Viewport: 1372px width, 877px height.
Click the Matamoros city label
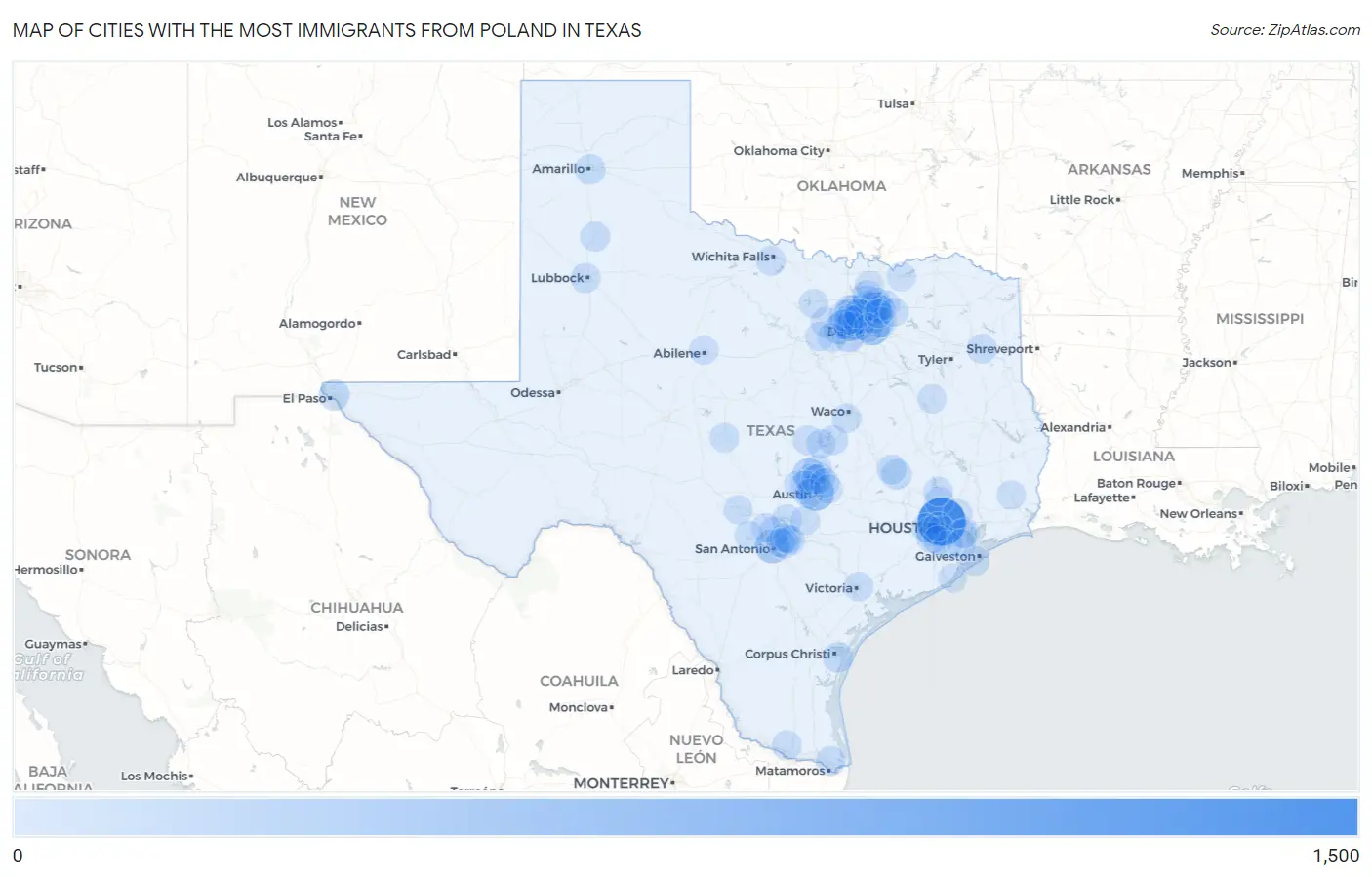click(790, 771)
